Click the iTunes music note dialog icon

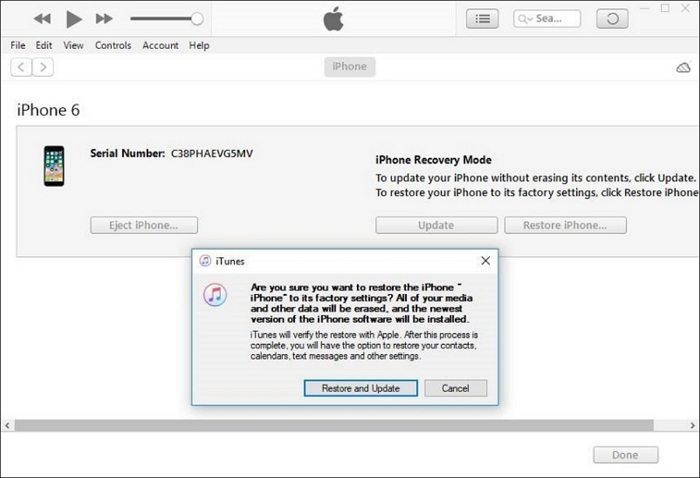click(x=215, y=295)
